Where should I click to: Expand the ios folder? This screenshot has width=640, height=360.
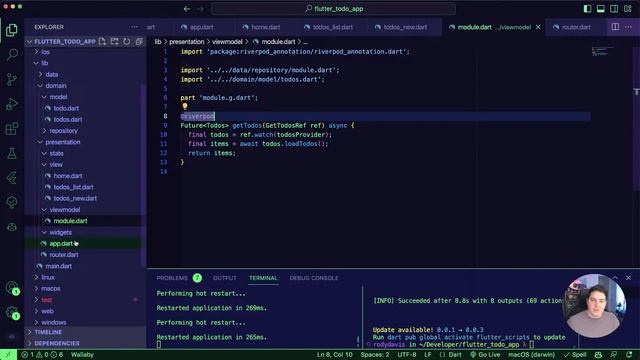tap(45, 52)
